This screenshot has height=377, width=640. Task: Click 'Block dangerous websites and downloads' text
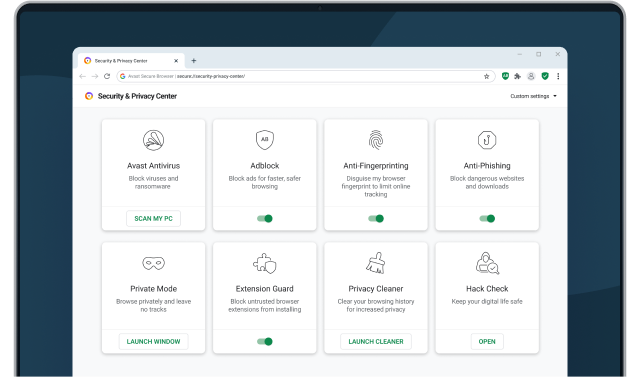(487, 182)
